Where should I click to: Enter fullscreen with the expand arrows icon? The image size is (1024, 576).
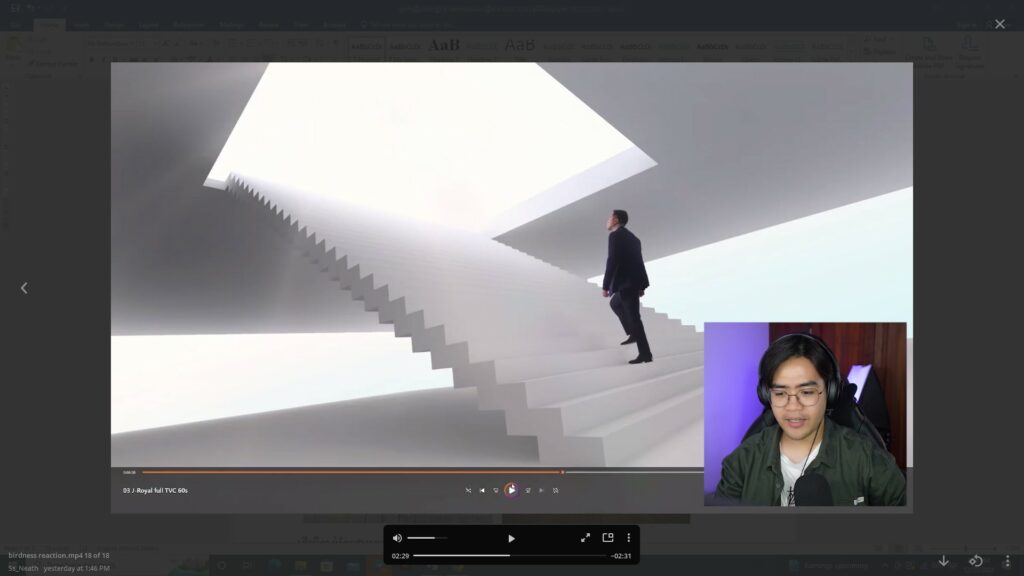click(585, 538)
